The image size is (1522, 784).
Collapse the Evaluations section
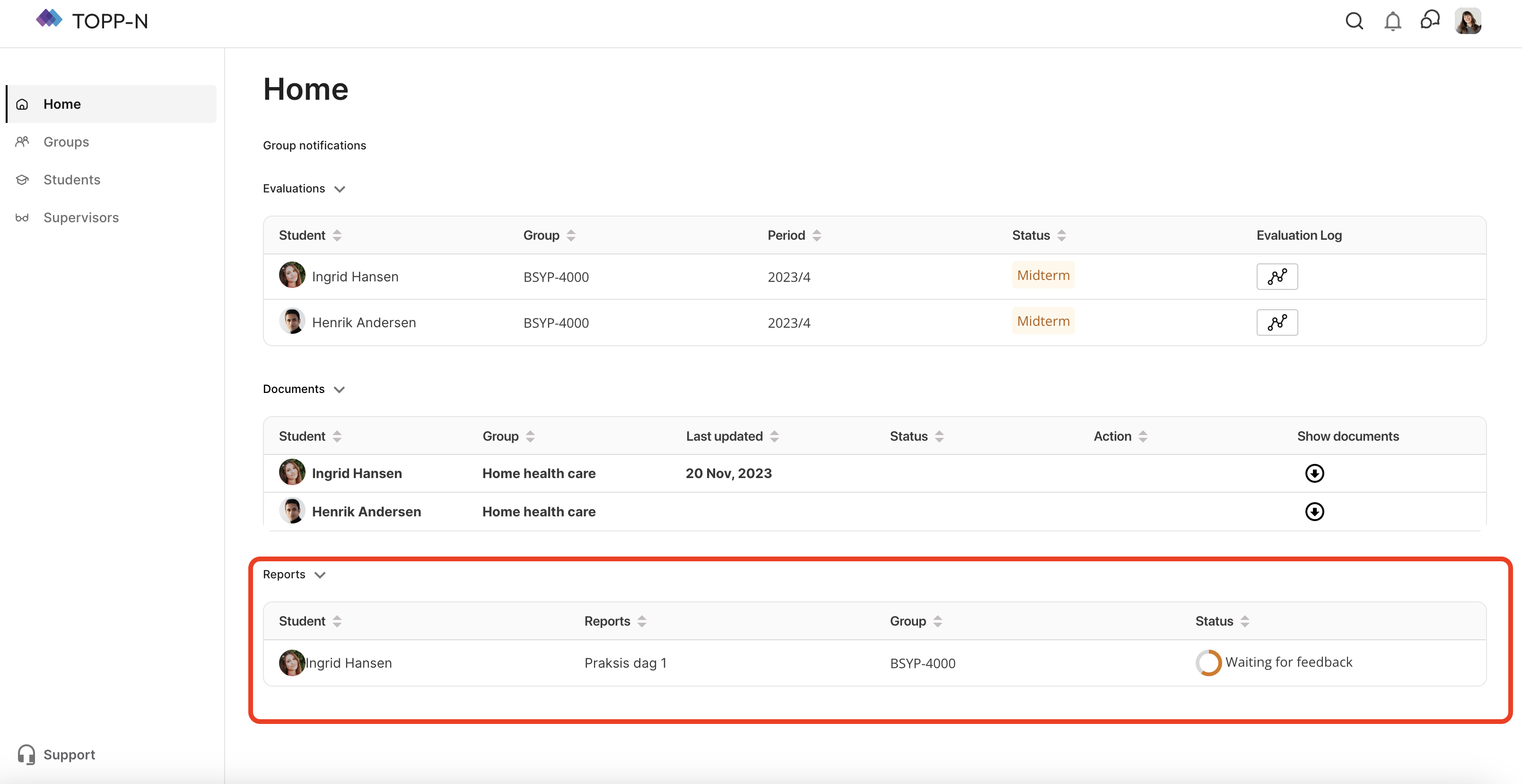pyautogui.click(x=339, y=189)
